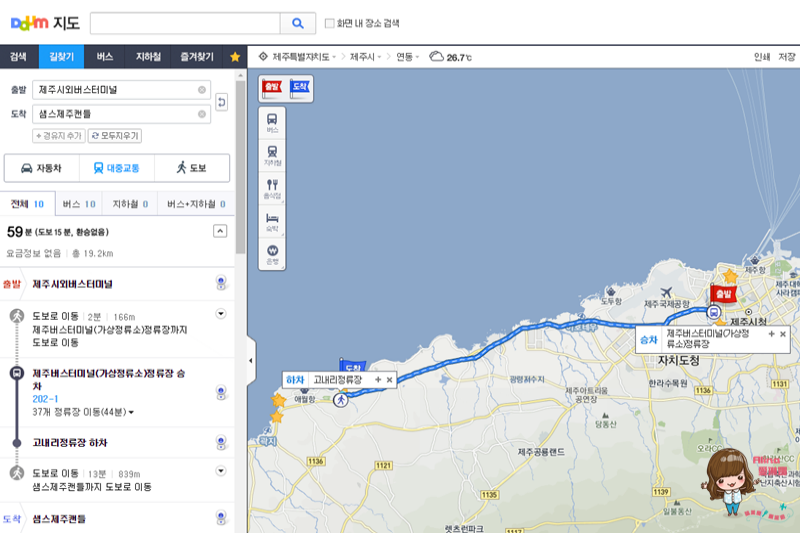
Task: Open roadview for 제주시외버스터미널 step
Action: point(221,283)
